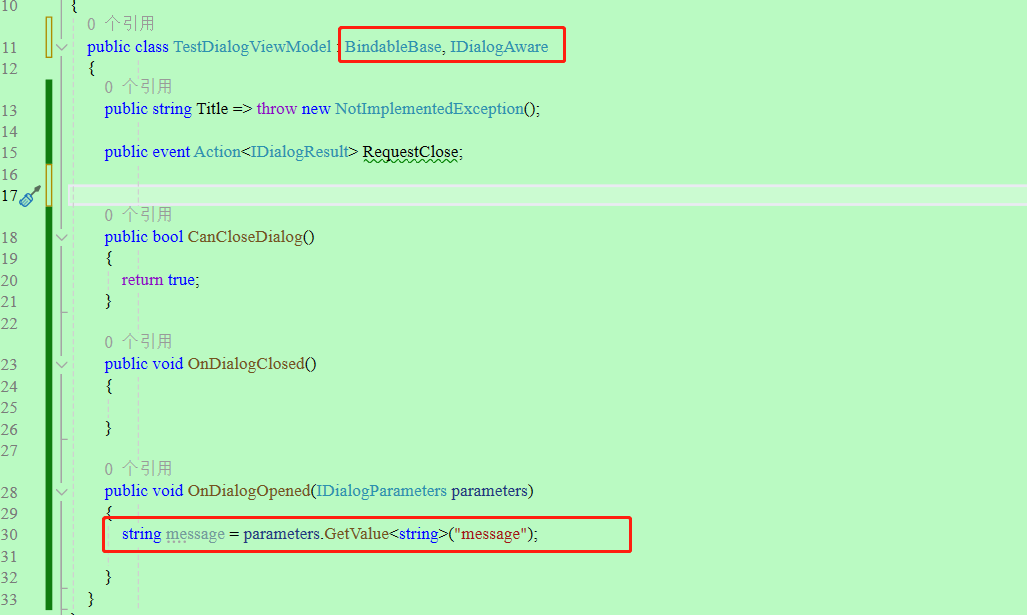Collapse the CanCloseDialog method fold arrow
The height and width of the screenshot is (615, 1027).
point(62,237)
